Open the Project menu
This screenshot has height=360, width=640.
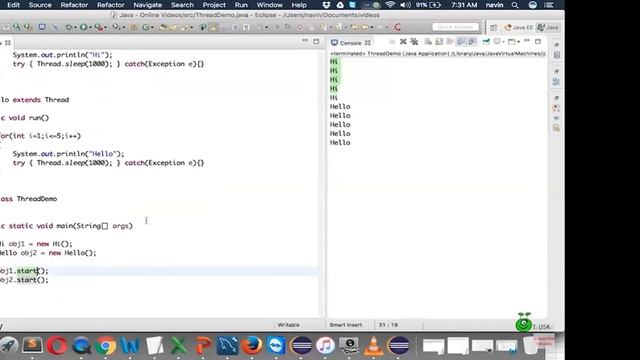click(214, 5)
